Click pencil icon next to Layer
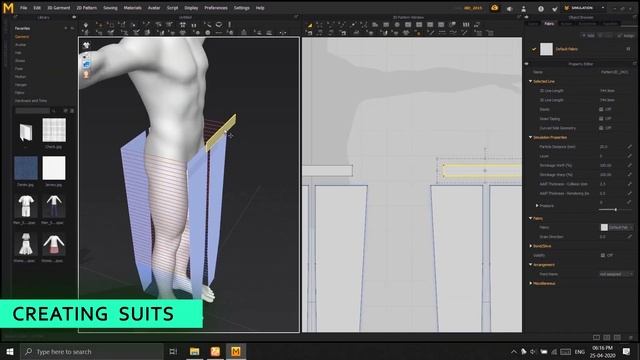Screen dimensions: 640x360 point(630,156)
